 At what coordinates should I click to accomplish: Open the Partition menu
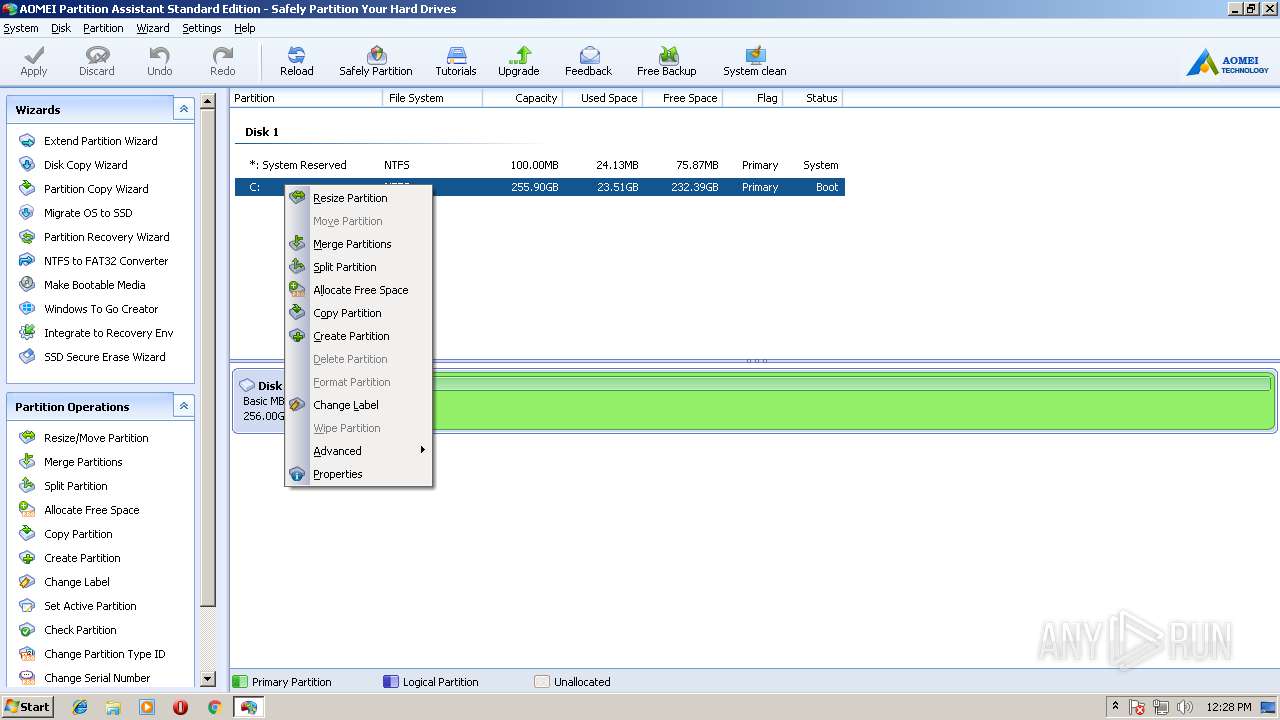click(x=103, y=28)
